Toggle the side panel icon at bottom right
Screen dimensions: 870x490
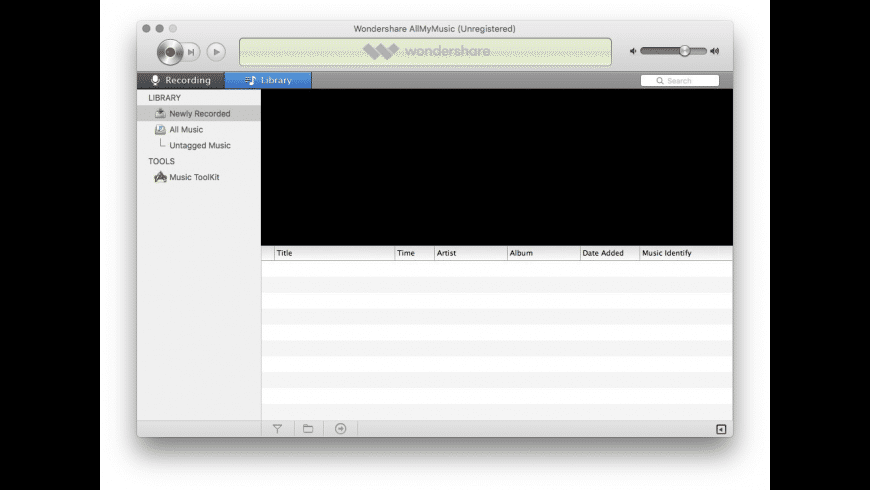tap(721, 429)
